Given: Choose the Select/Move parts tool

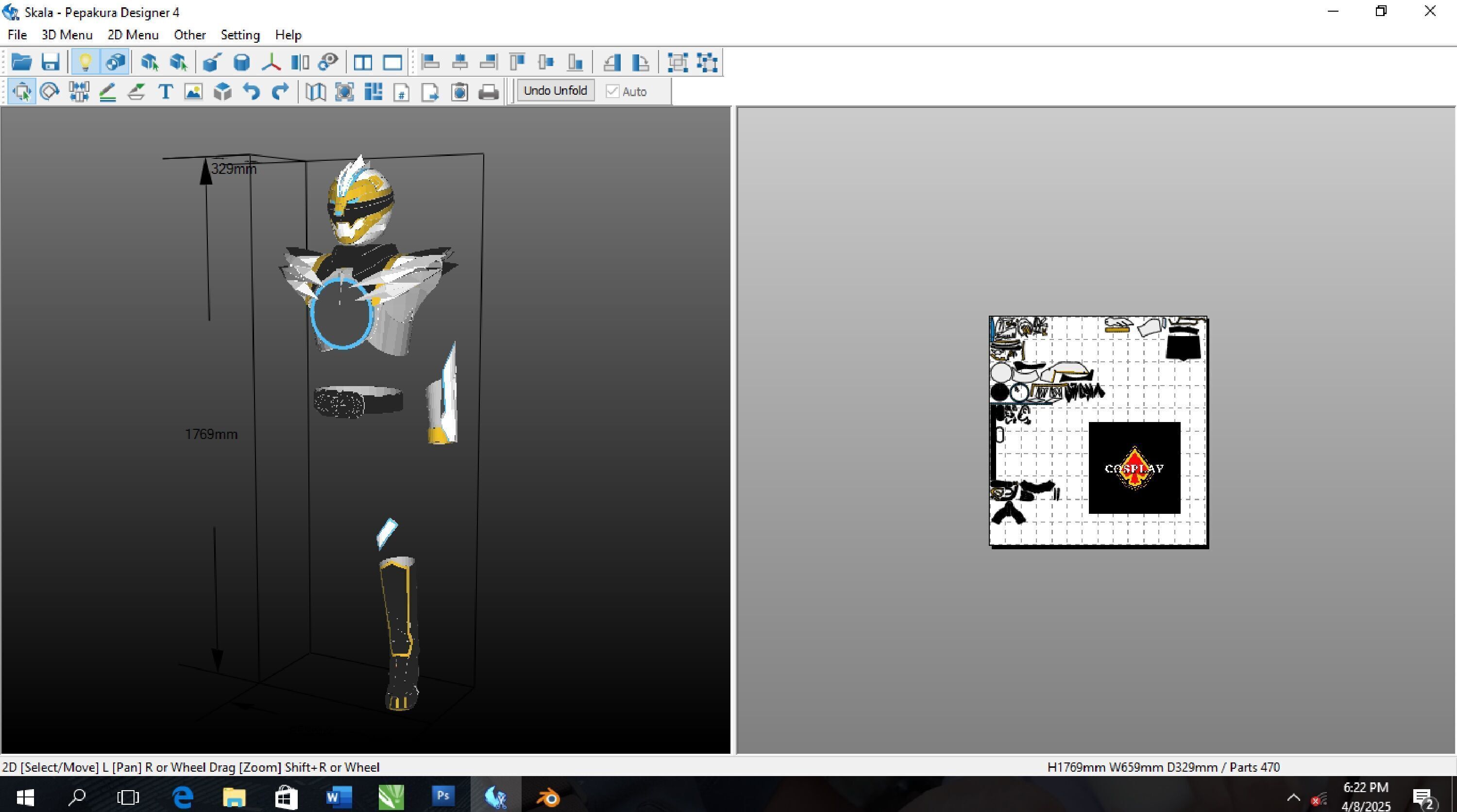Looking at the screenshot, I should click(22, 92).
